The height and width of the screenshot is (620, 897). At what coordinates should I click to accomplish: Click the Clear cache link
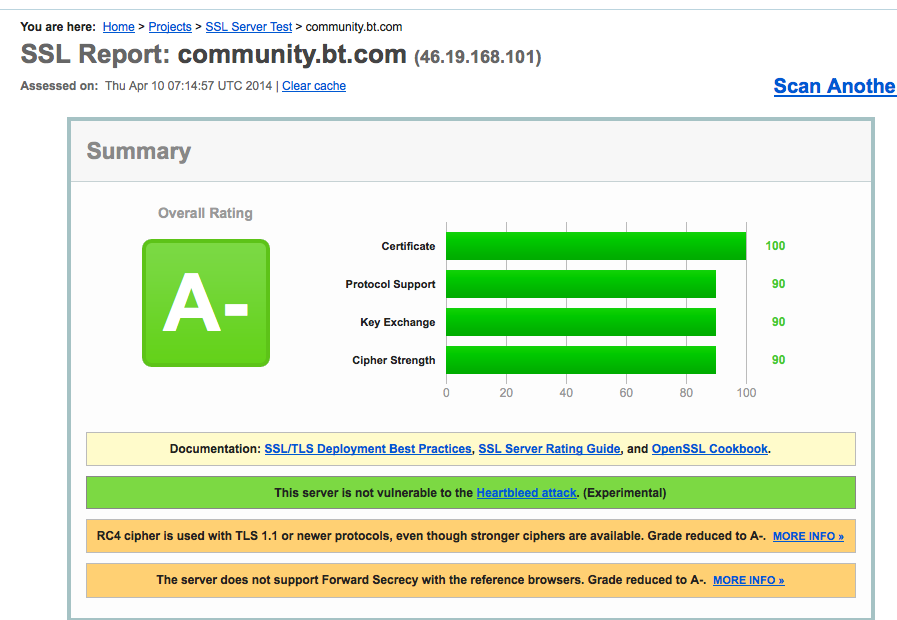(x=313, y=86)
